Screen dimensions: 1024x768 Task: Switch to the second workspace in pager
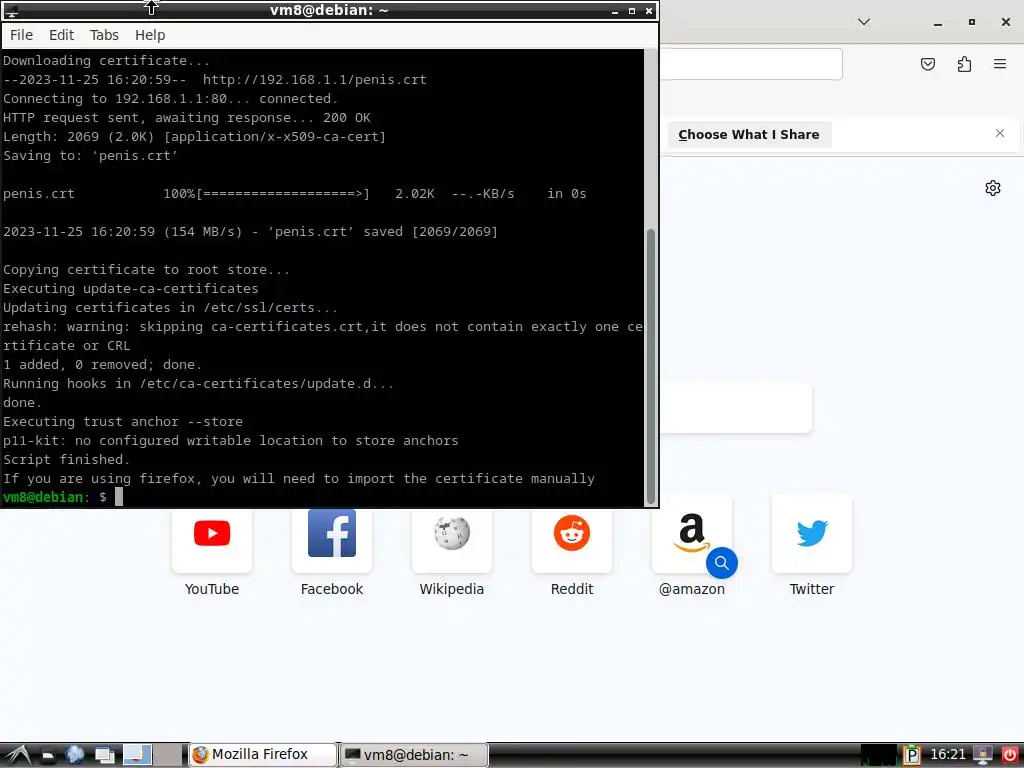coord(168,755)
